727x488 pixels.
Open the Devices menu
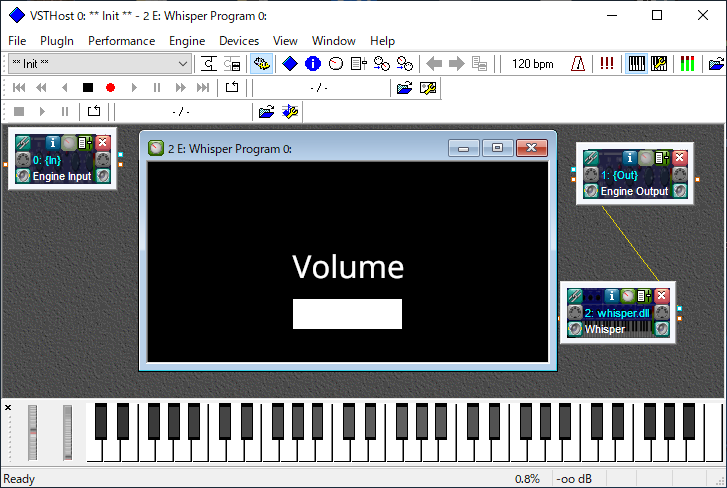coord(239,41)
